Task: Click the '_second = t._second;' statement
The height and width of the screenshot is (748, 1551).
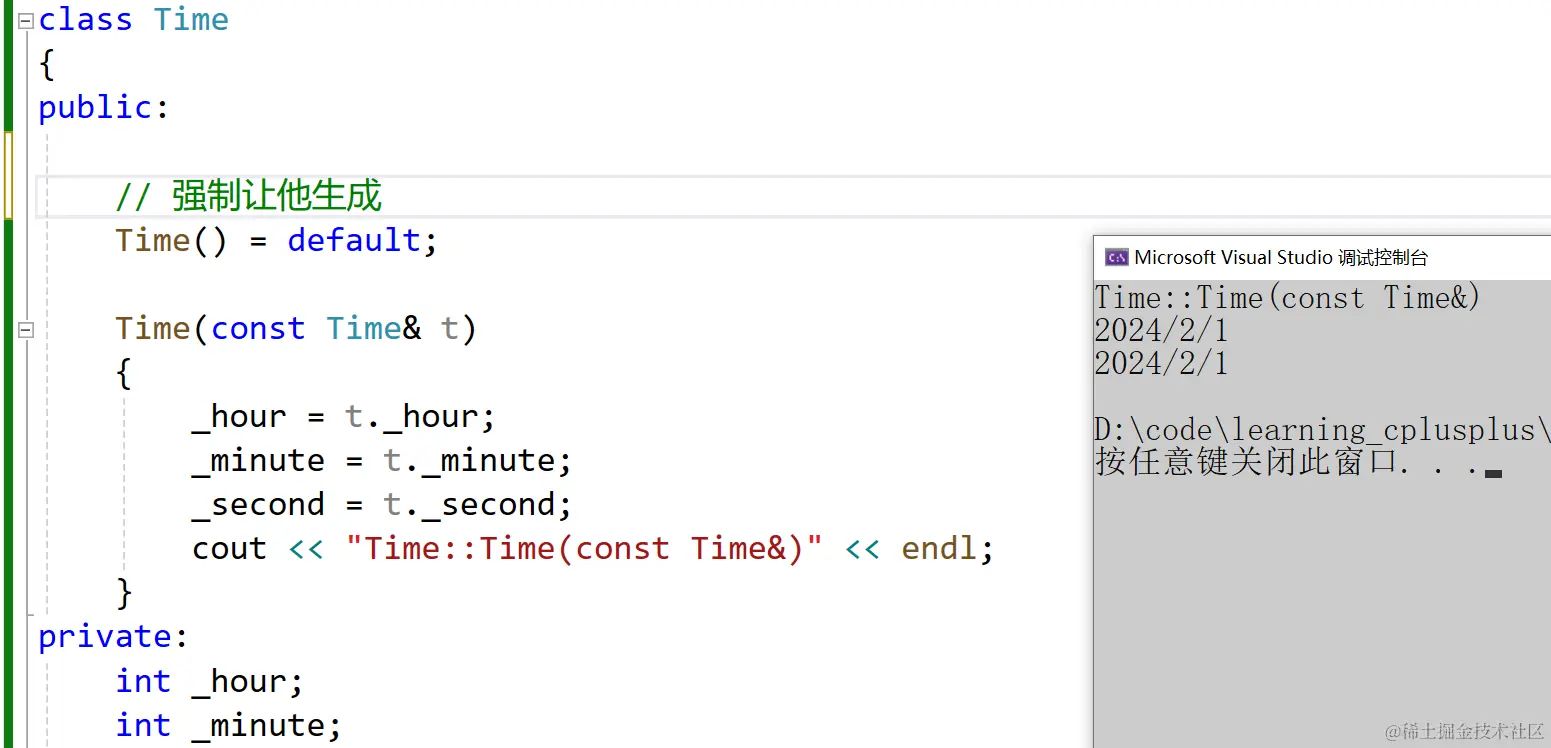Action: [382, 505]
